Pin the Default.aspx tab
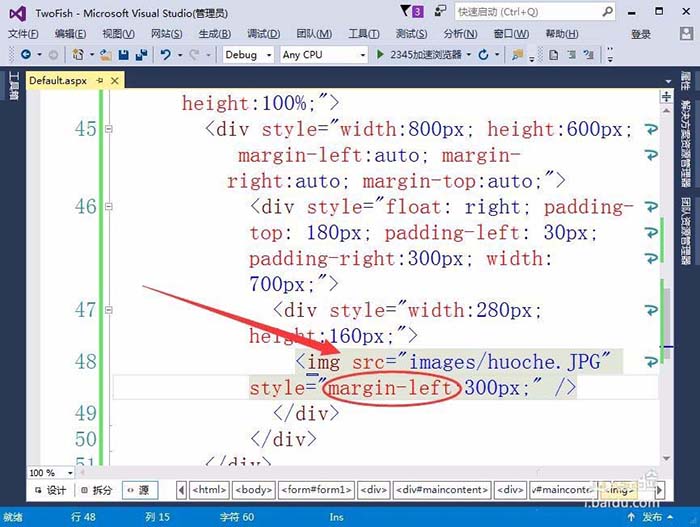The height and width of the screenshot is (527, 700). (100, 80)
